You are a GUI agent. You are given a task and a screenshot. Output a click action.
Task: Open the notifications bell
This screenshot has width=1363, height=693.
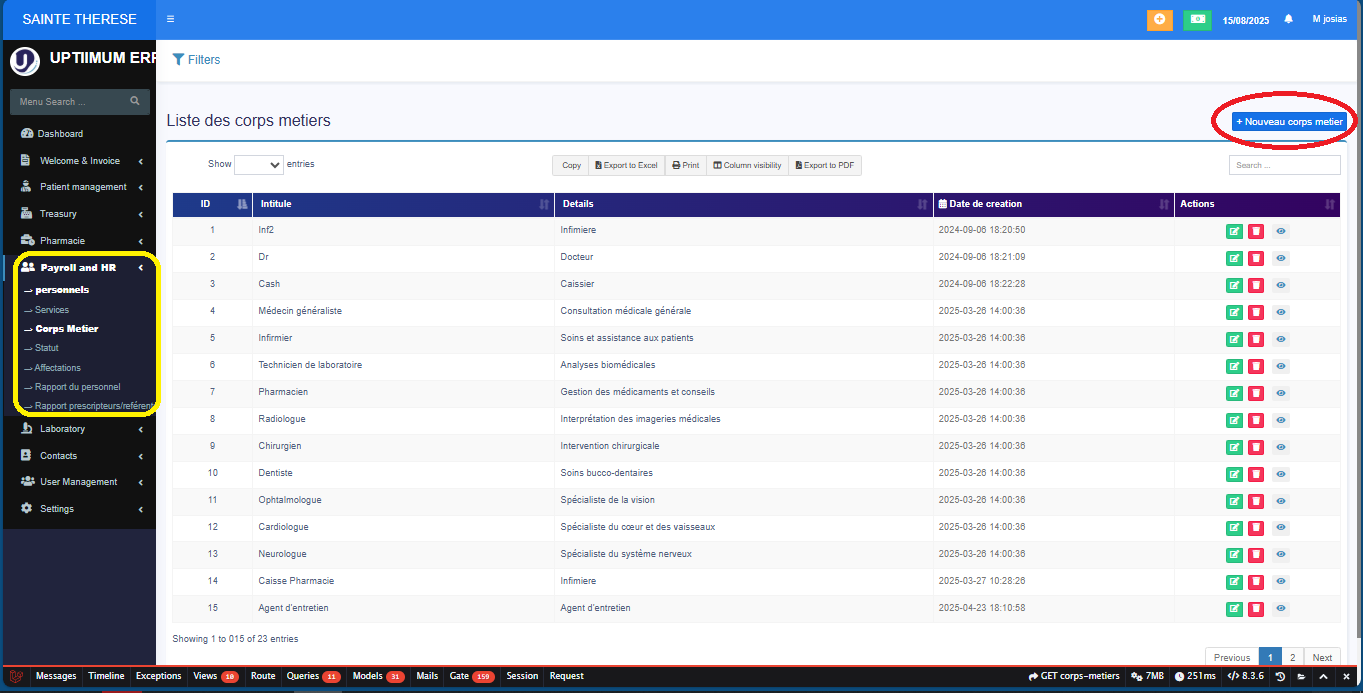coord(1288,19)
